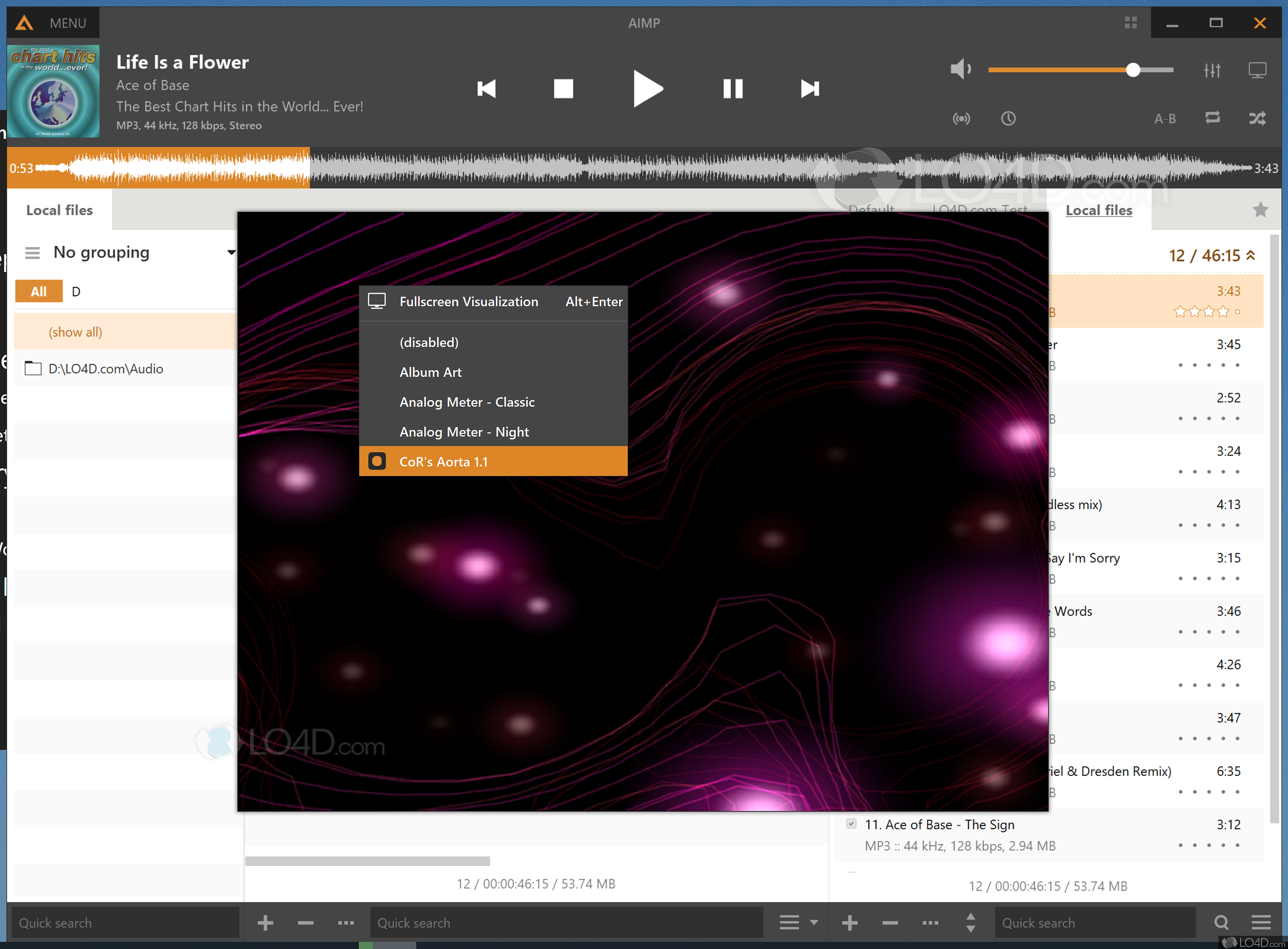Image resolution: width=1288 pixels, height=949 pixels.
Task: Open the AIMP logo menu
Action: pyautogui.click(x=24, y=23)
